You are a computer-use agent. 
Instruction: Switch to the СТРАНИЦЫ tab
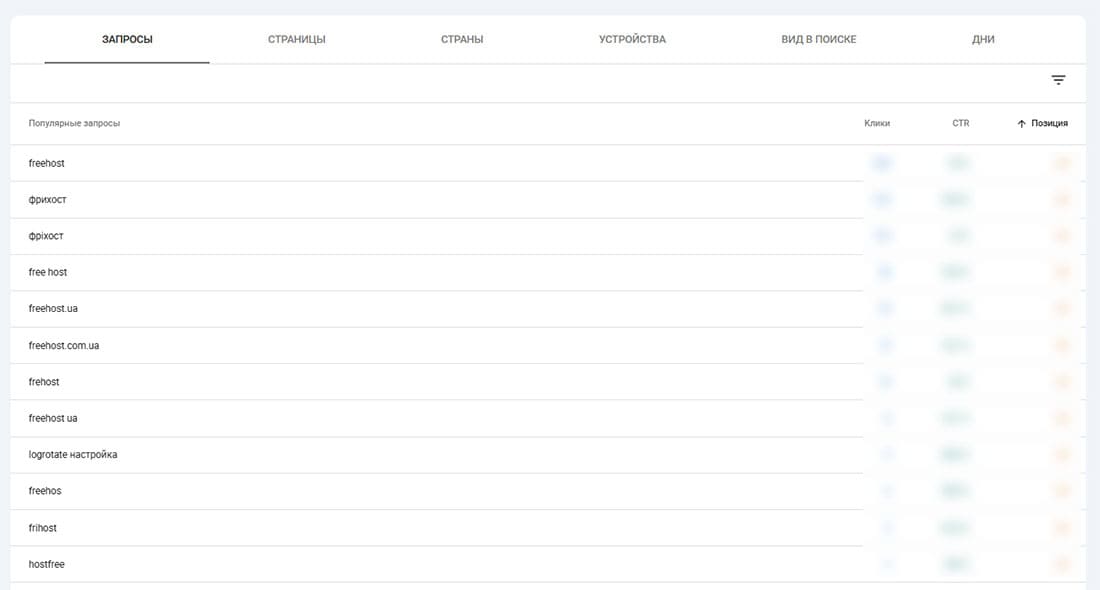click(x=297, y=39)
